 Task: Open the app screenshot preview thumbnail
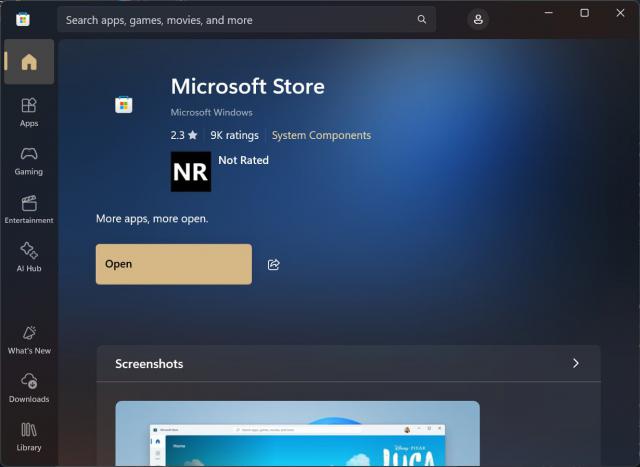(x=297, y=434)
